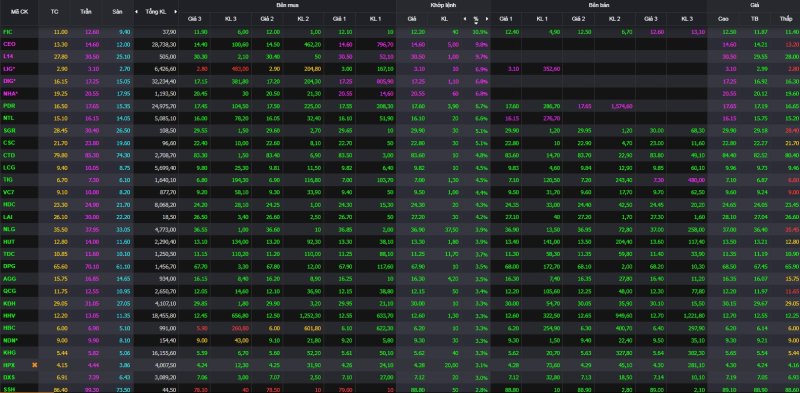Click the Cao high price header

coord(723,19)
